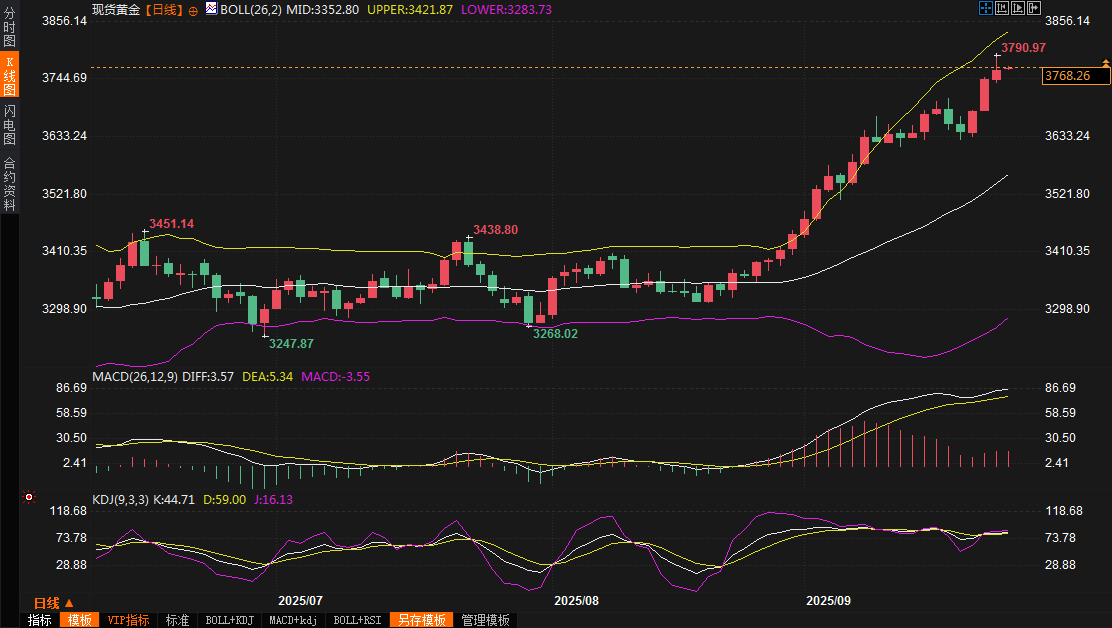
Task: Click the KDJ(9,3,3) indicator label
Action: coord(121,500)
